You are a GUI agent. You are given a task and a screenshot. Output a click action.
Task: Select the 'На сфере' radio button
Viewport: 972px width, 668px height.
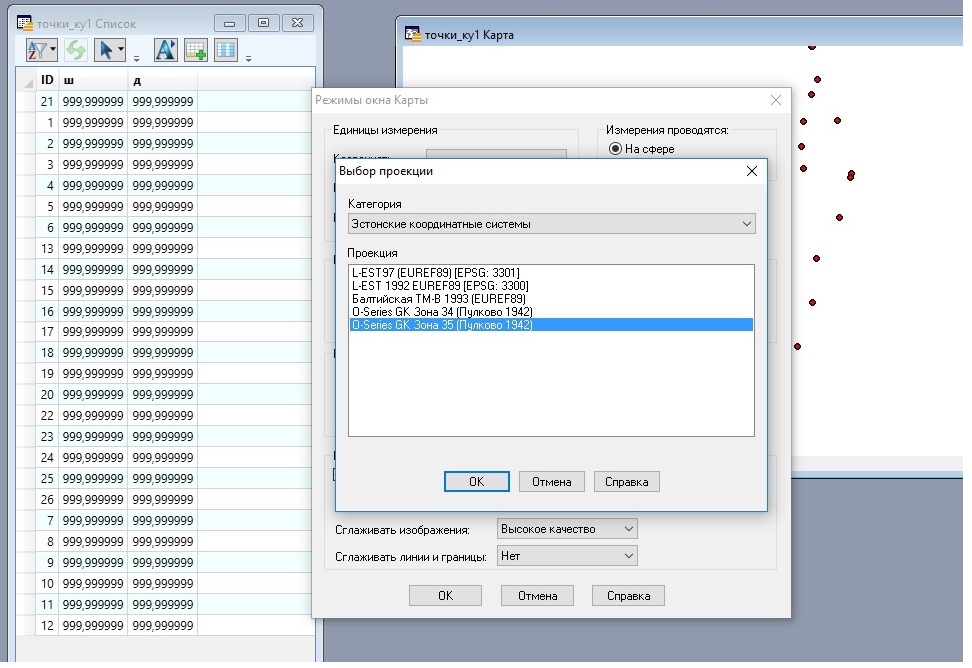click(x=615, y=149)
